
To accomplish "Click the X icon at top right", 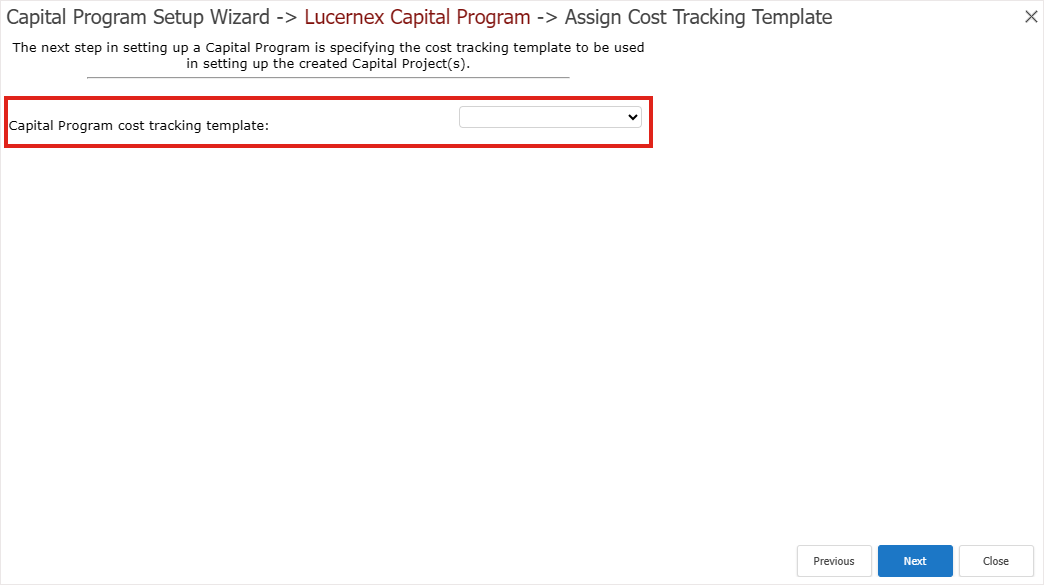I will [1031, 17].
